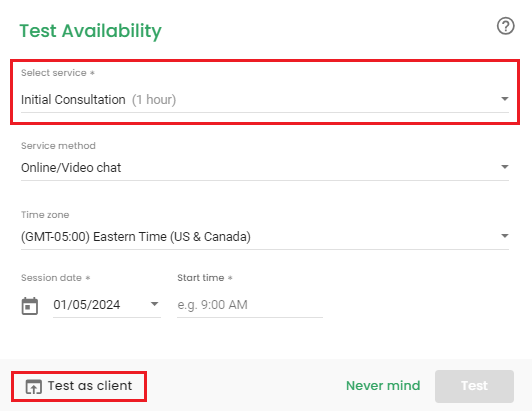Image resolution: width=532 pixels, height=411 pixels.
Task: Click the calendar icon beside session date
Action: pos(30,306)
